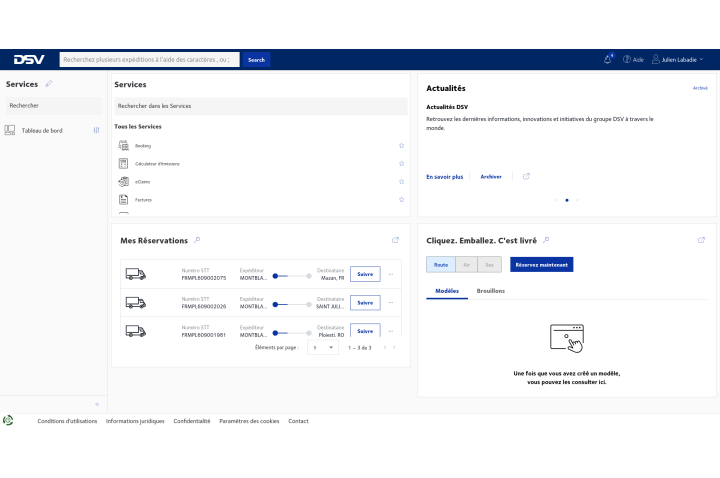Open more options for Mazan, FR reservation
Screen dimensions: 720x478
click(x=391, y=274)
